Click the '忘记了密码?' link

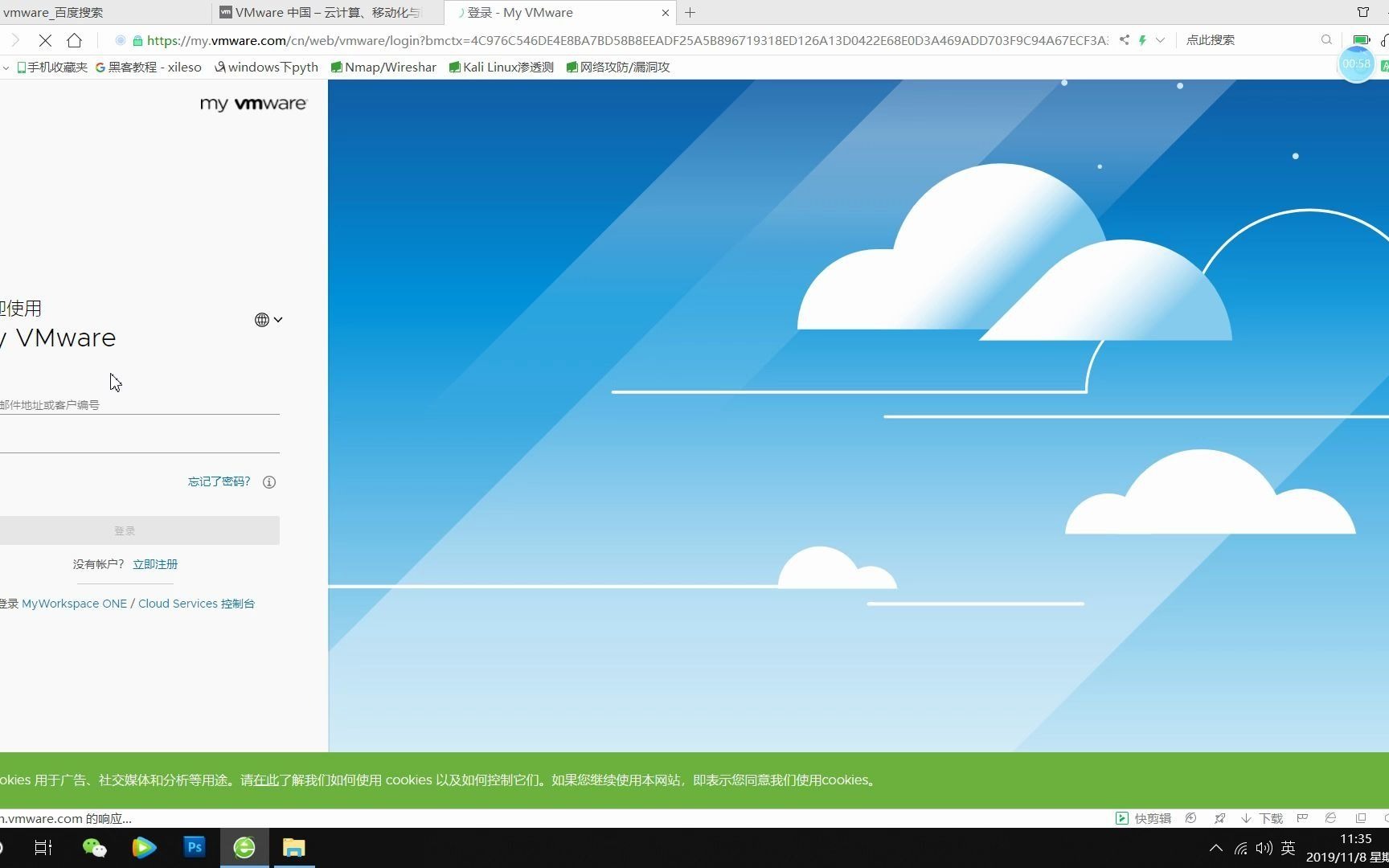pyautogui.click(x=219, y=481)
